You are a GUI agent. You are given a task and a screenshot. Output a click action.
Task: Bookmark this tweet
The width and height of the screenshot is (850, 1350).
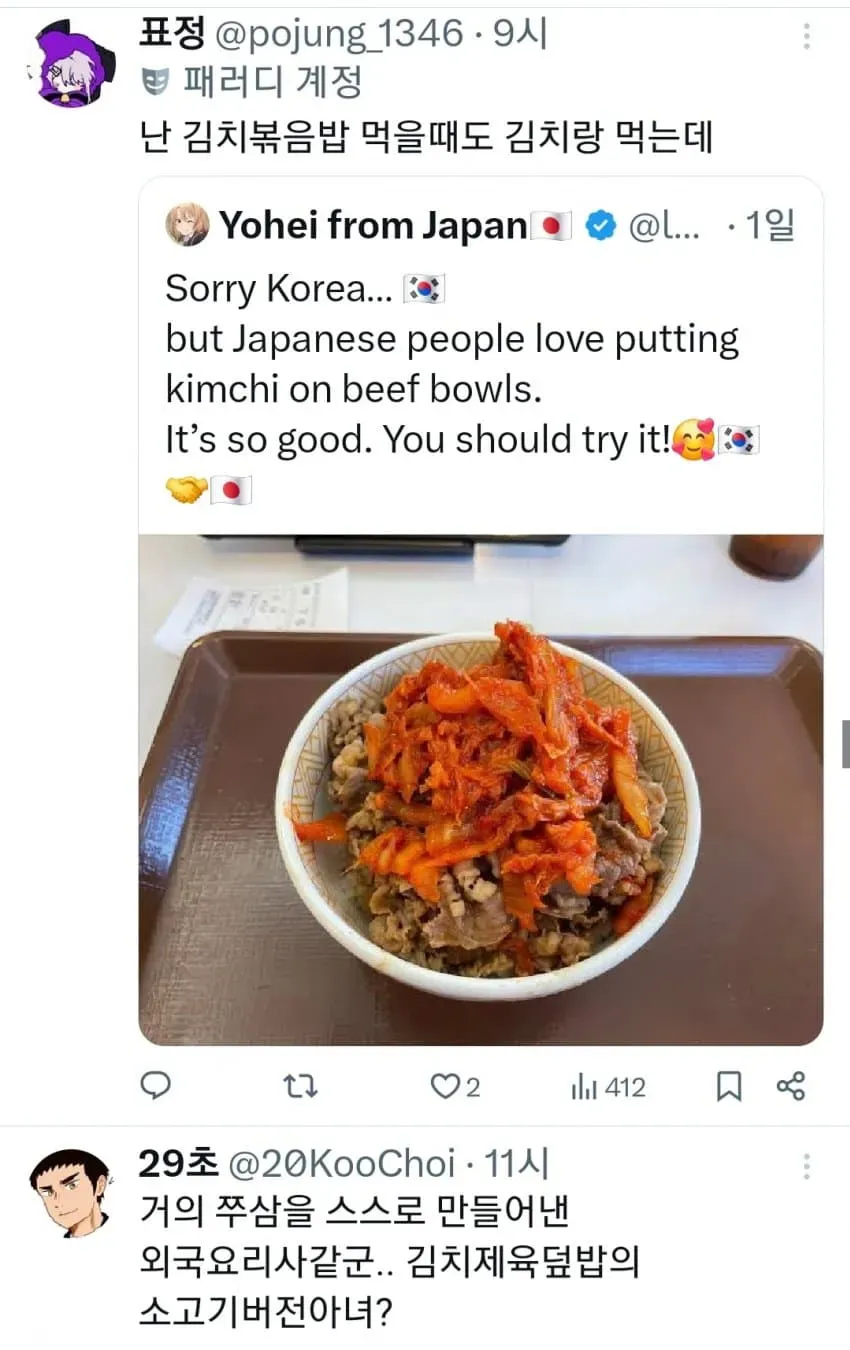coord(729,1086)
